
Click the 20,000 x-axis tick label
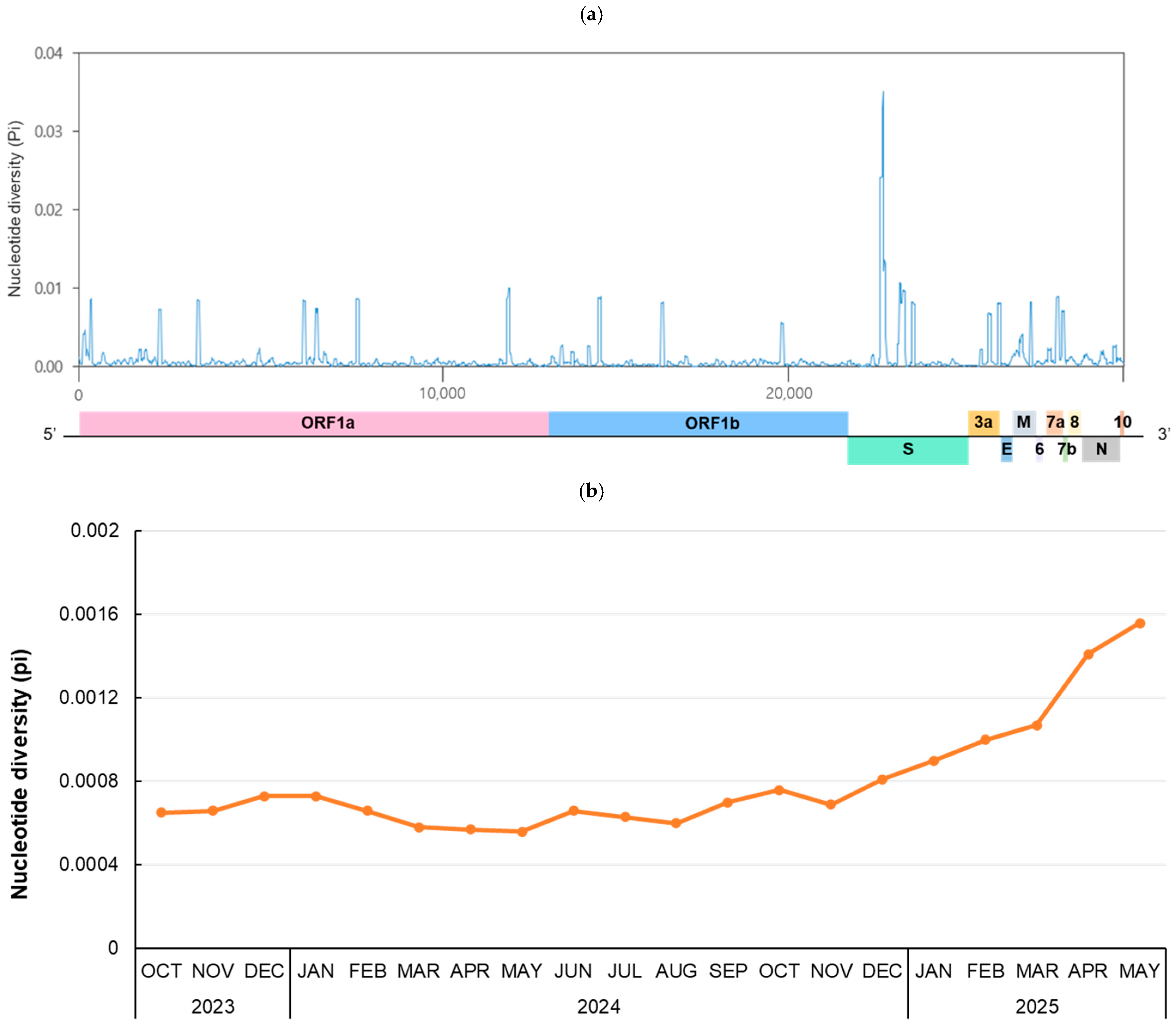788,394
